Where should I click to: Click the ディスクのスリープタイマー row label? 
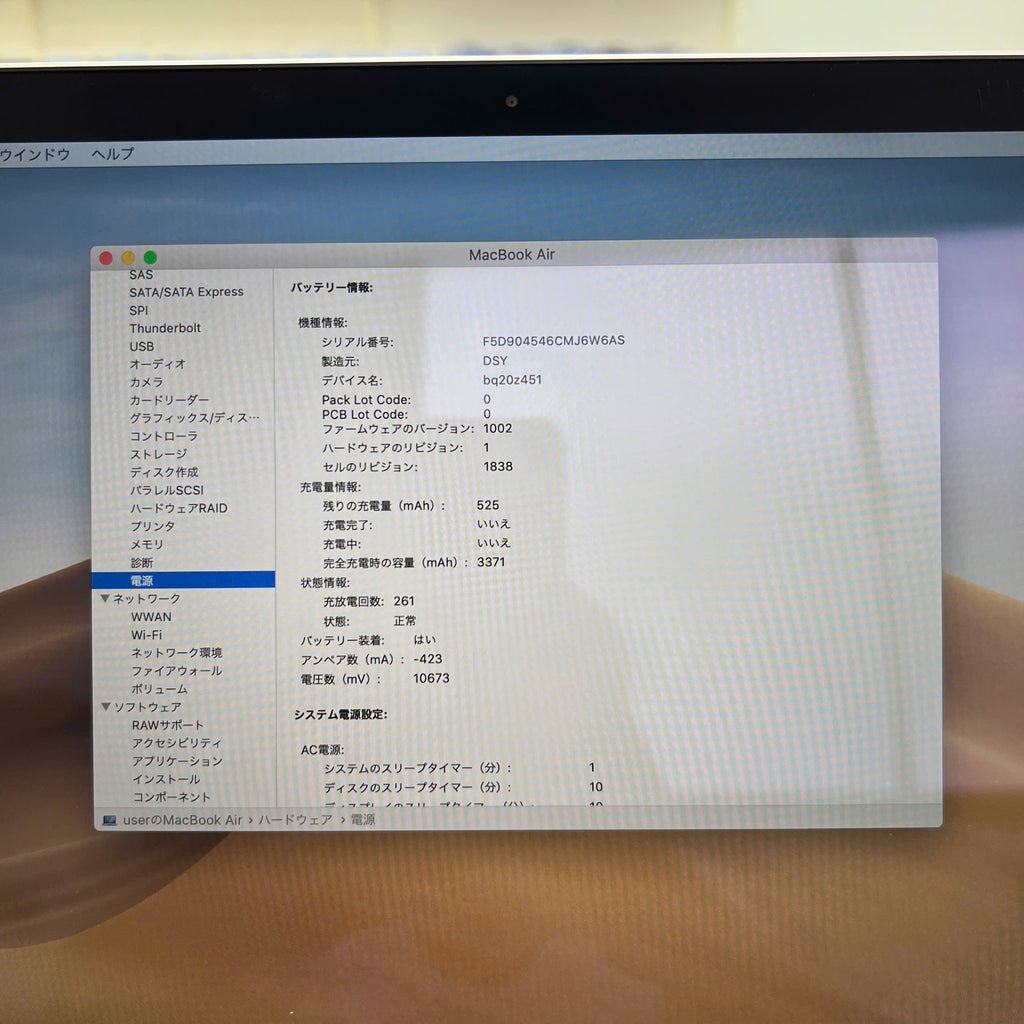tap(418, 787)
